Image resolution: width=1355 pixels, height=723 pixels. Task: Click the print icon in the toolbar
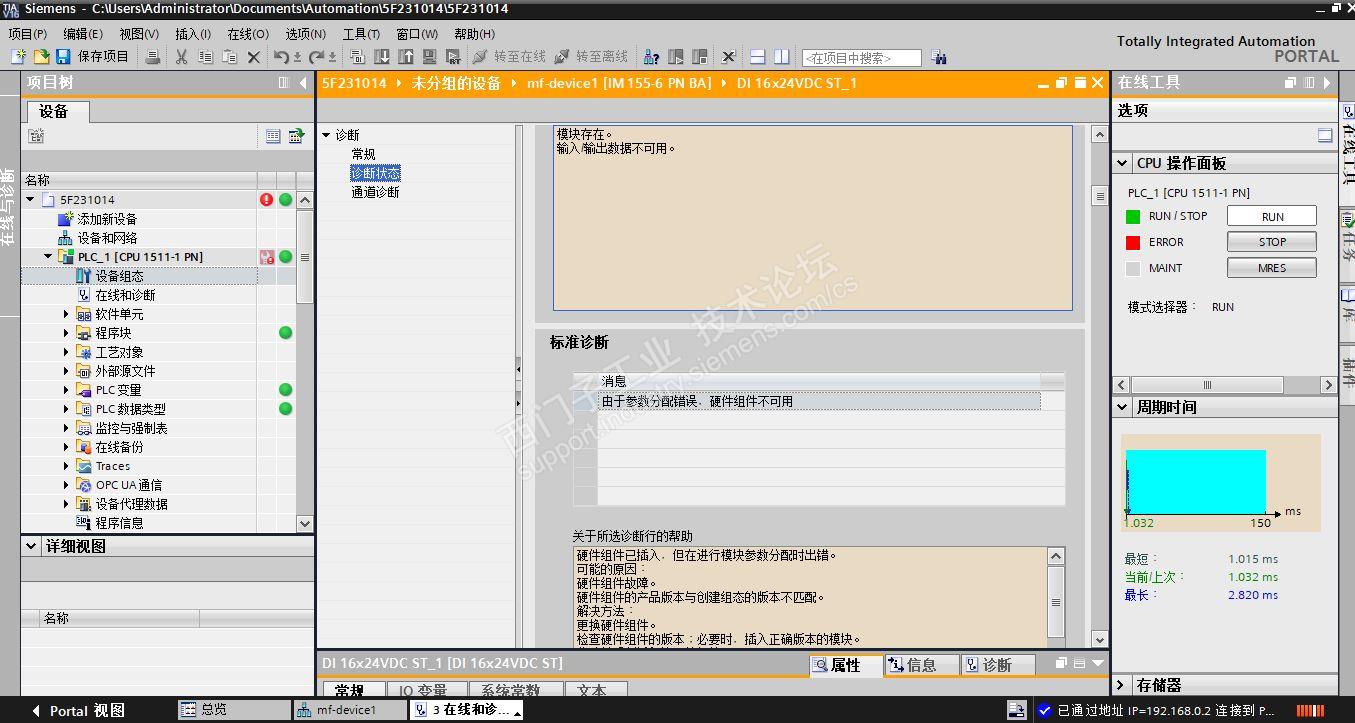click(152, 57)
